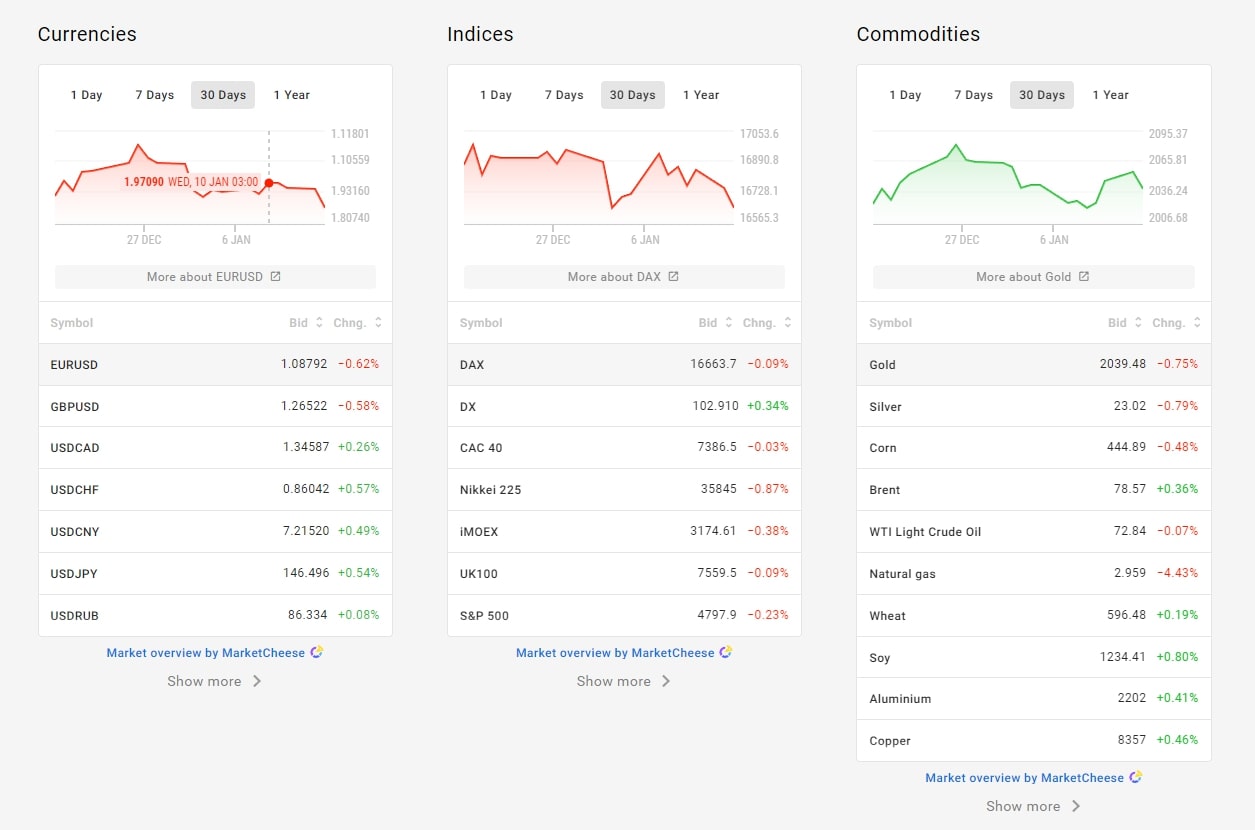1255x830 pixels.
Task: Select the USDCNY row
Action: coord(215,532)
